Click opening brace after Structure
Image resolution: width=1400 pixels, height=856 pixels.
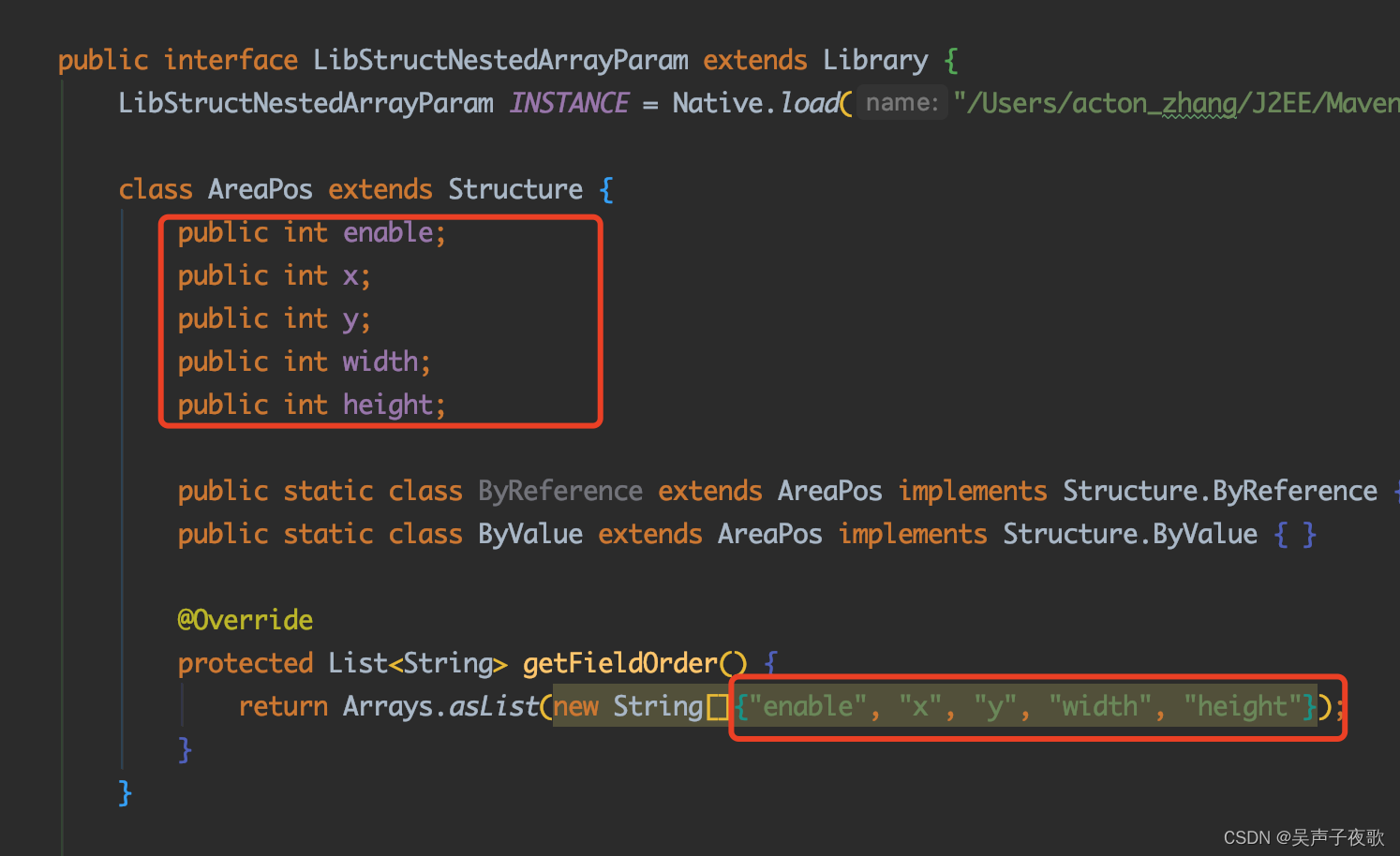pos(606,189)
